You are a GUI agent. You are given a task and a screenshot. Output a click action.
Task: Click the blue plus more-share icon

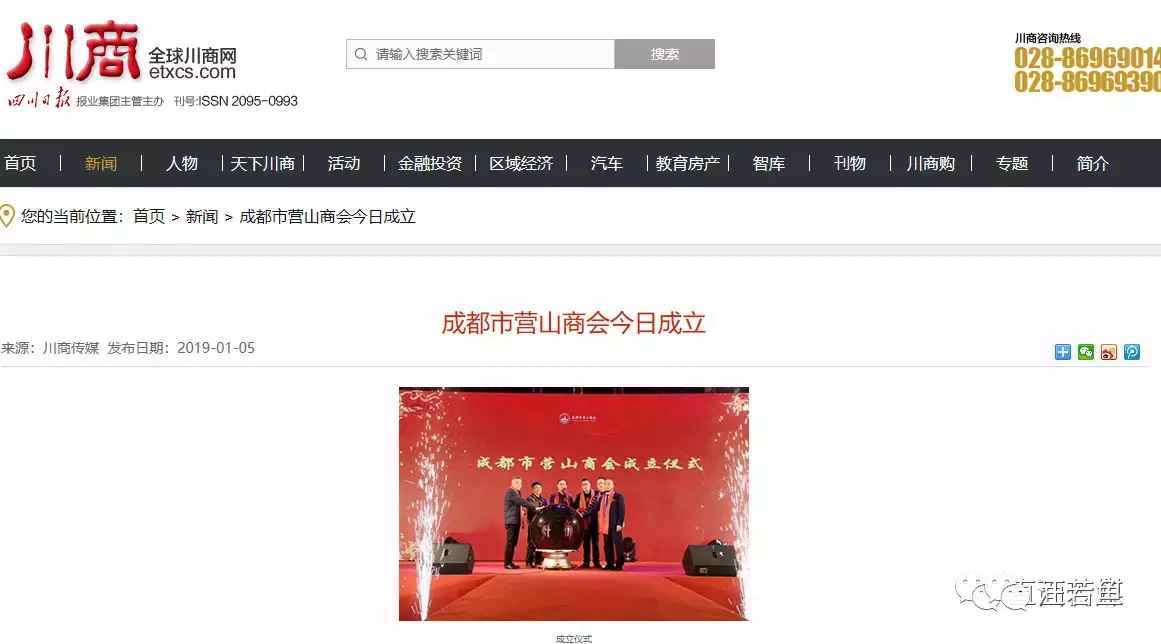pos(1063,352)
